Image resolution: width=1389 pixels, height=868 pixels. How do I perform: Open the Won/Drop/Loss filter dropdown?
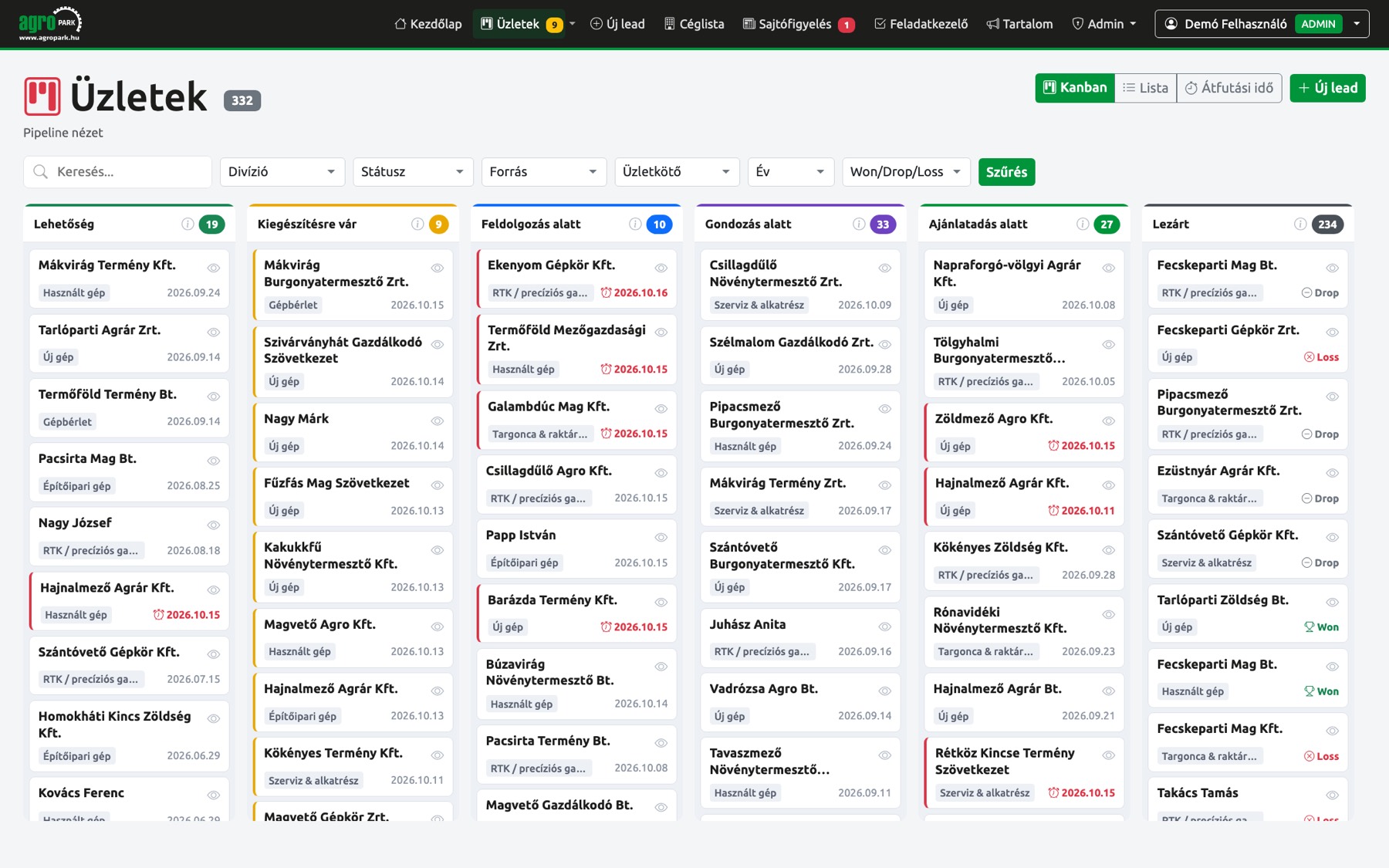(906, 171)
